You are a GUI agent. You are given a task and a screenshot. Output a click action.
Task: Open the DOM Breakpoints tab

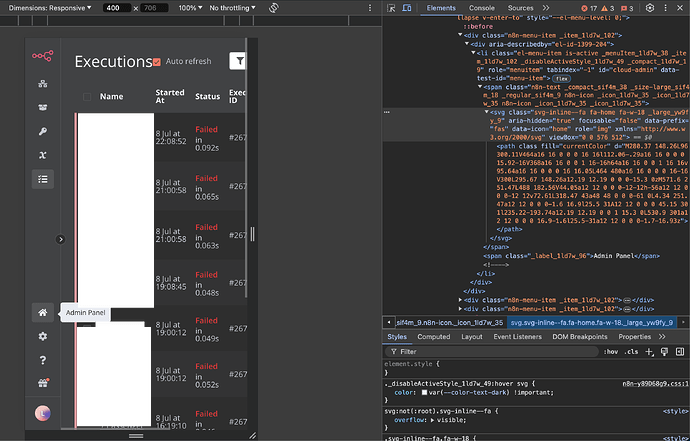tap(580, 337)
